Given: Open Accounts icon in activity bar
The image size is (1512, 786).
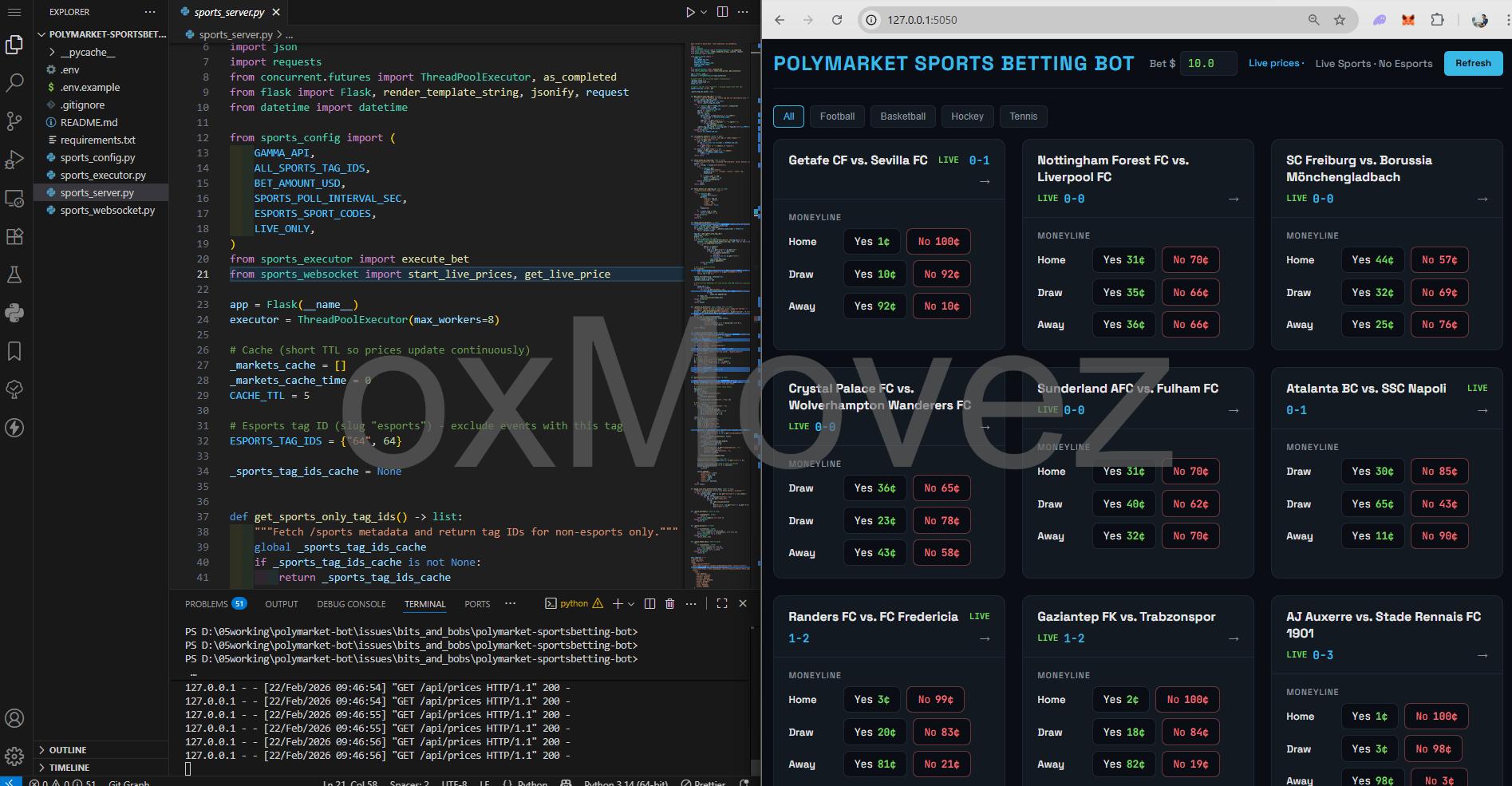Looking at the screenshot, I should 14,718.
